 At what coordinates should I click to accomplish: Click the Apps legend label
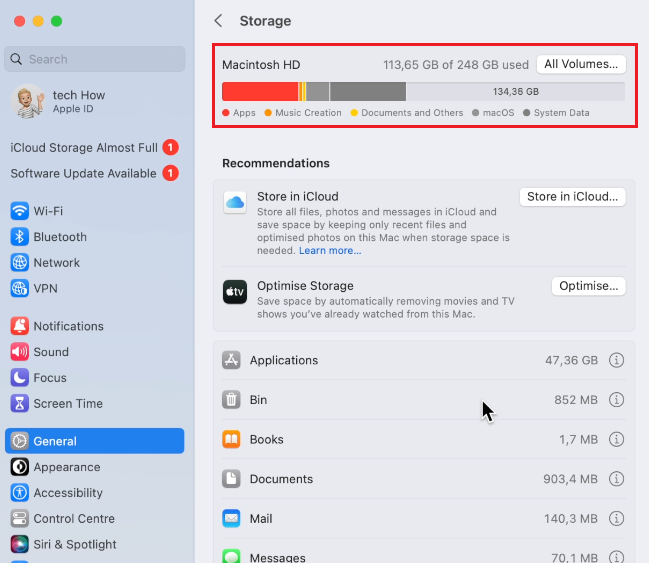[x=244, y=113]
